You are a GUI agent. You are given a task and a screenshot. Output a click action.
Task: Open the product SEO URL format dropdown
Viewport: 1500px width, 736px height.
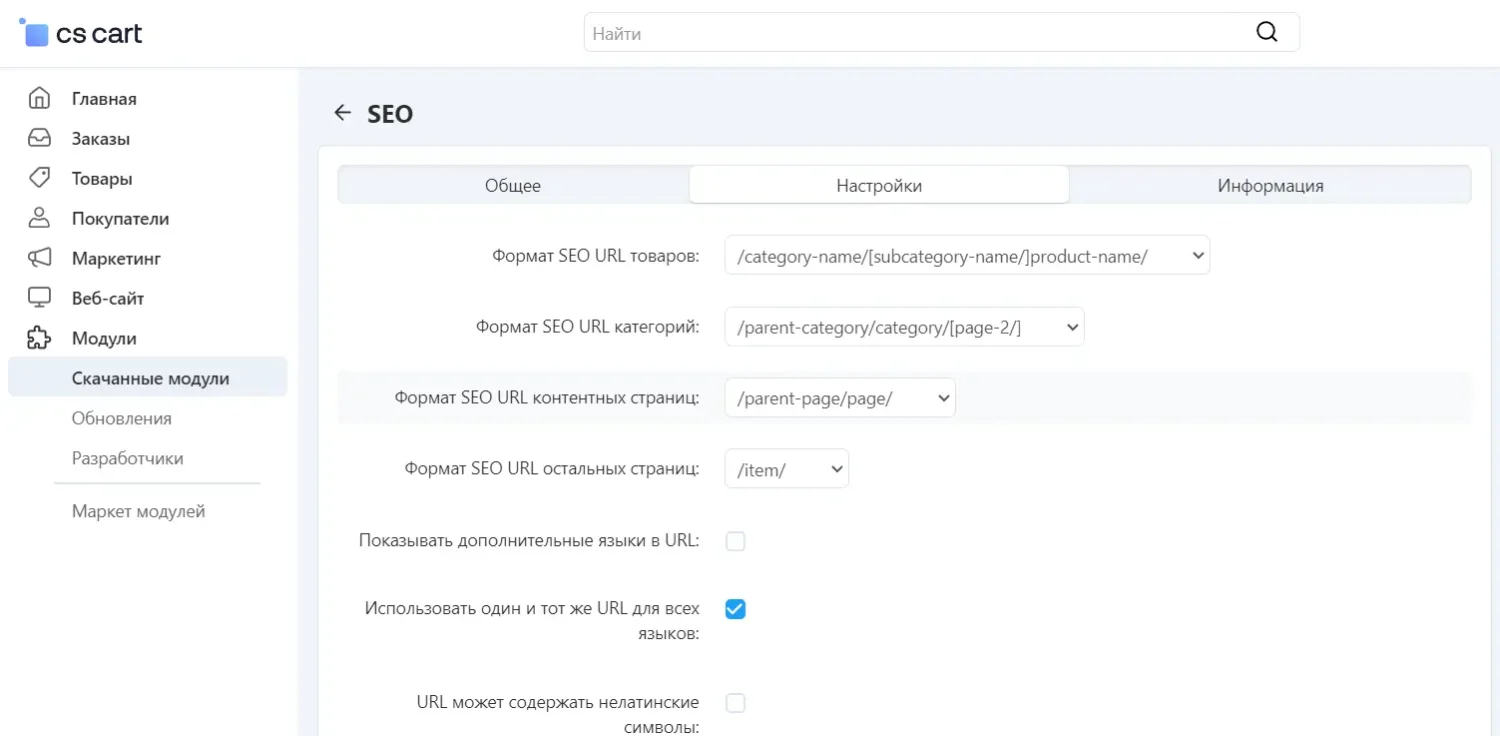click(967, 255)
